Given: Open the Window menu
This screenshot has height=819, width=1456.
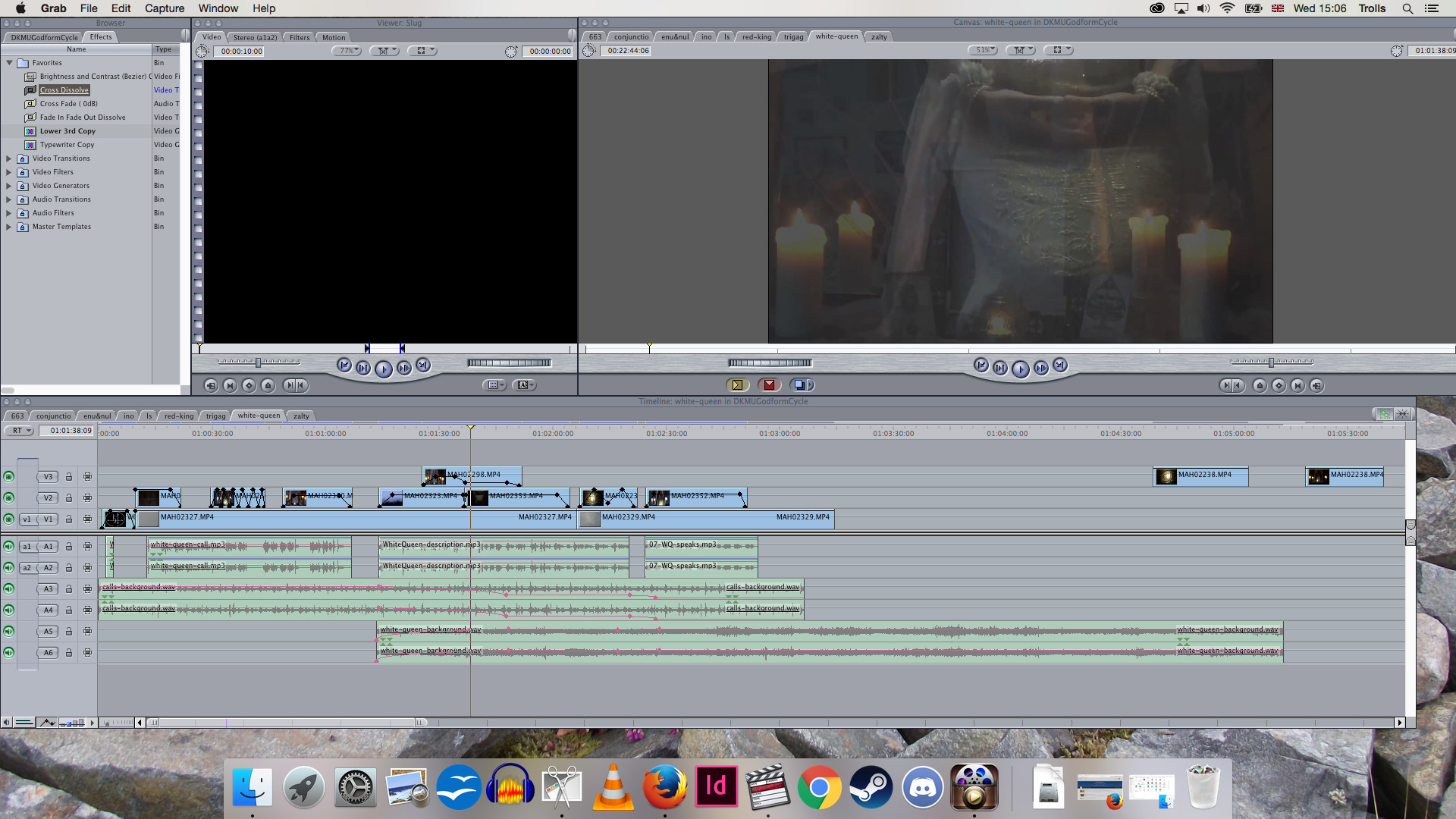Looking at the screenshot, I should [218, 8].
